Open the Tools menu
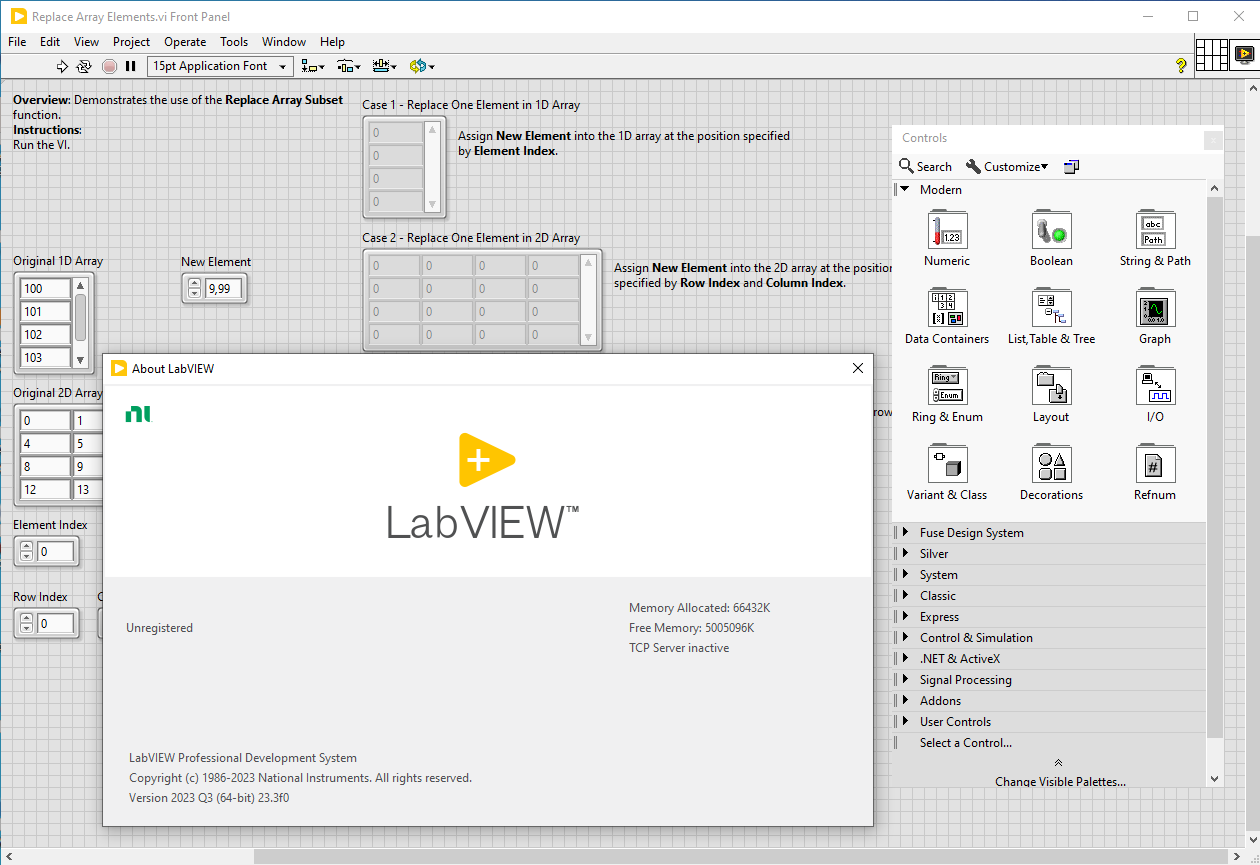 coord(234,42)
